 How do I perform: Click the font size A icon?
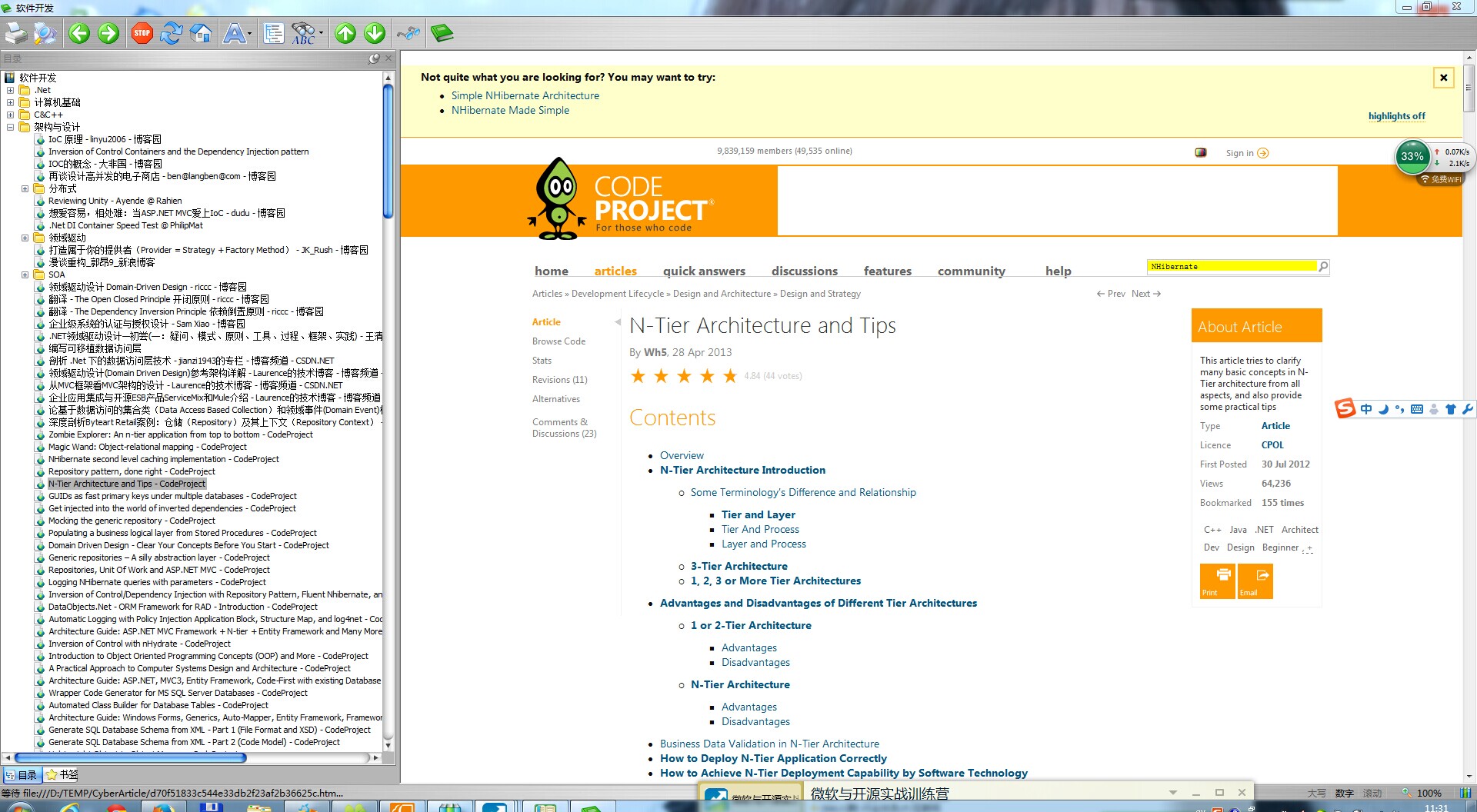click(234, 33)
